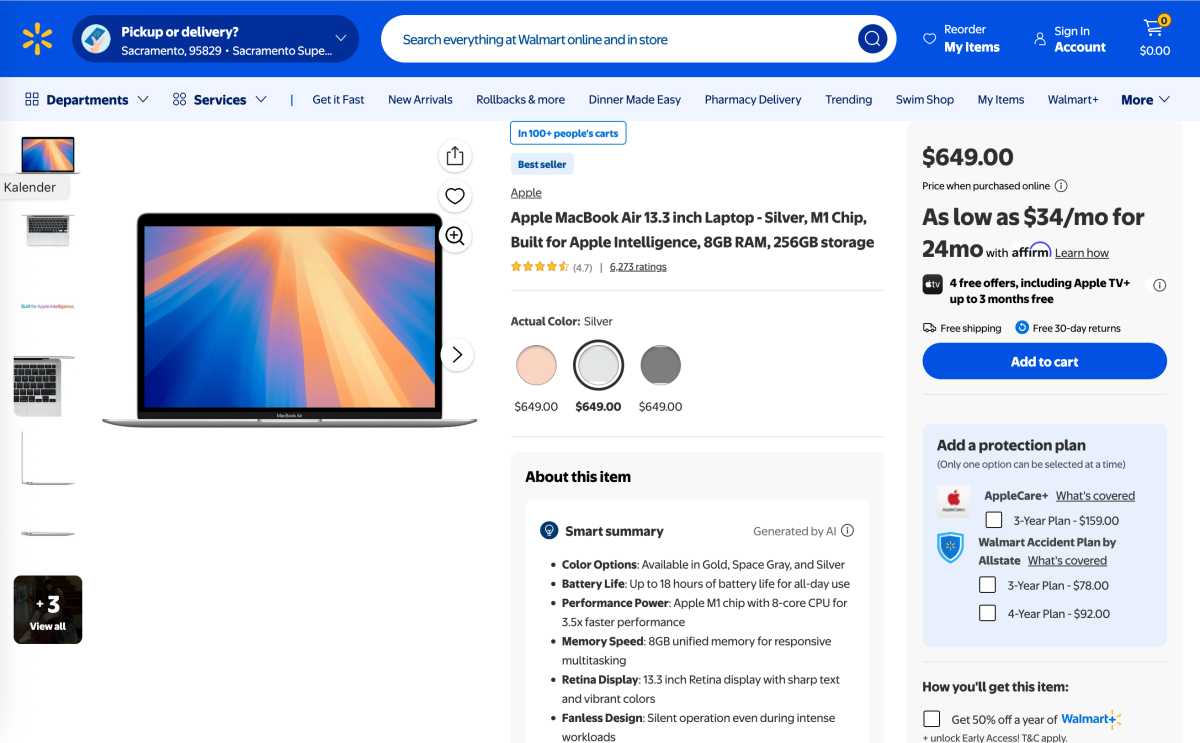This screenshot has height=743, width=1200.
Task: Click Affirm Learn how link
Action: (x=1082, y=253)
